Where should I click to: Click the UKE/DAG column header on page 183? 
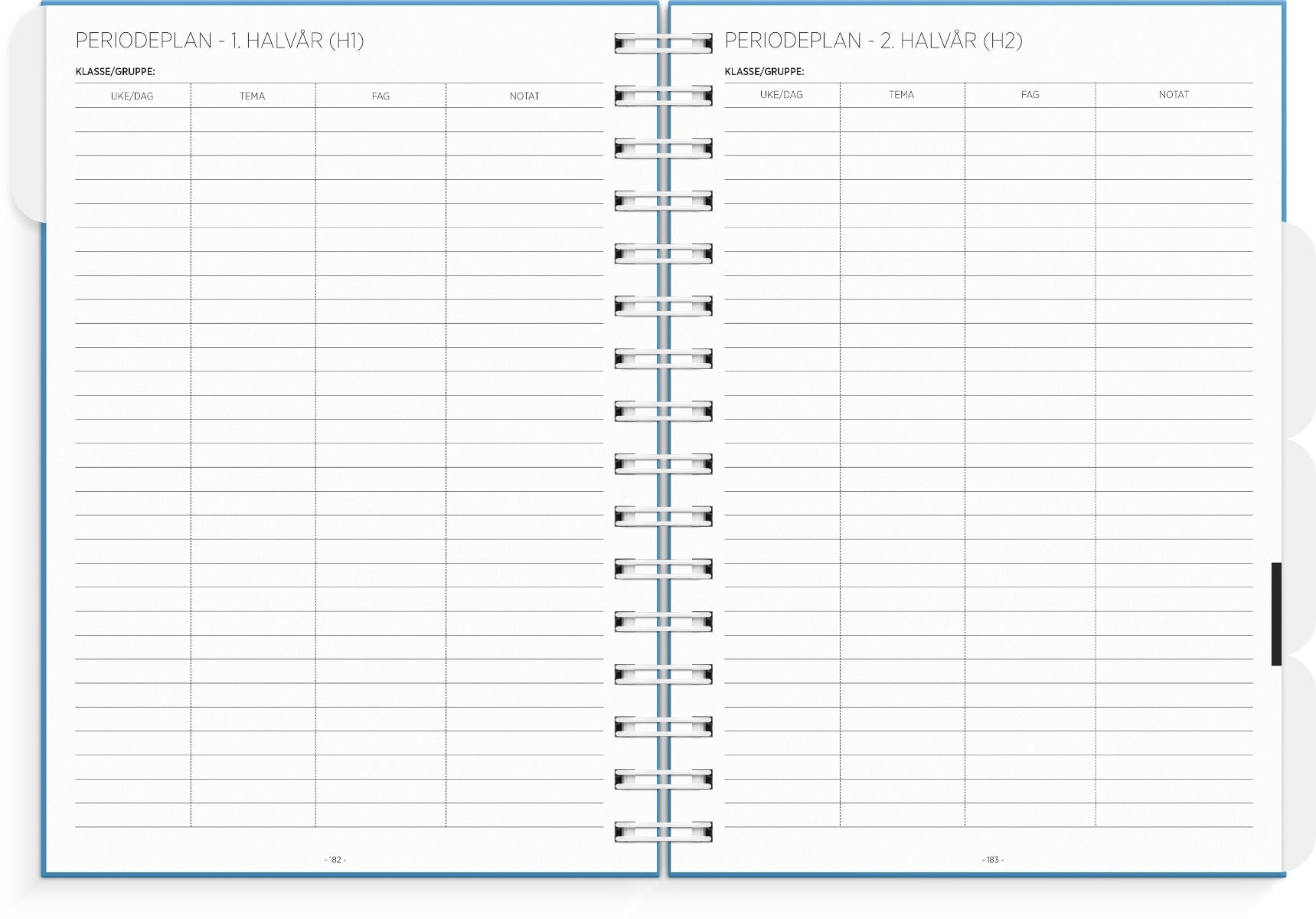pyautogui.click(x=781, y=94)
